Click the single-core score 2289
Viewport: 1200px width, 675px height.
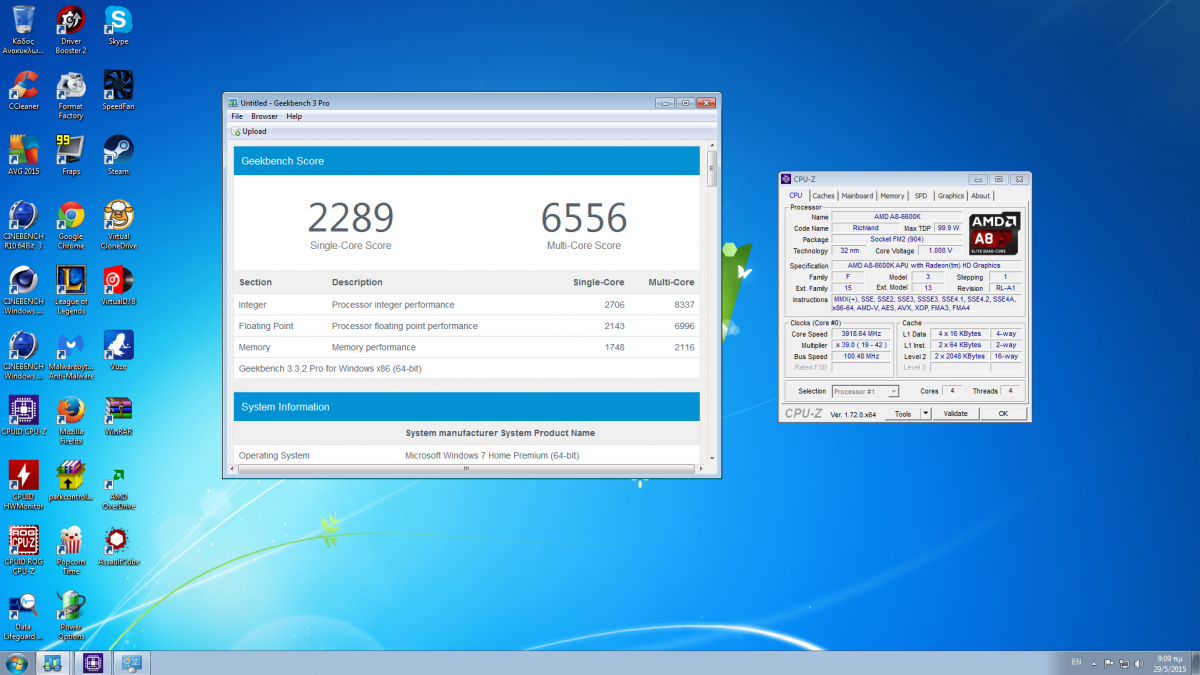[350, 218]
